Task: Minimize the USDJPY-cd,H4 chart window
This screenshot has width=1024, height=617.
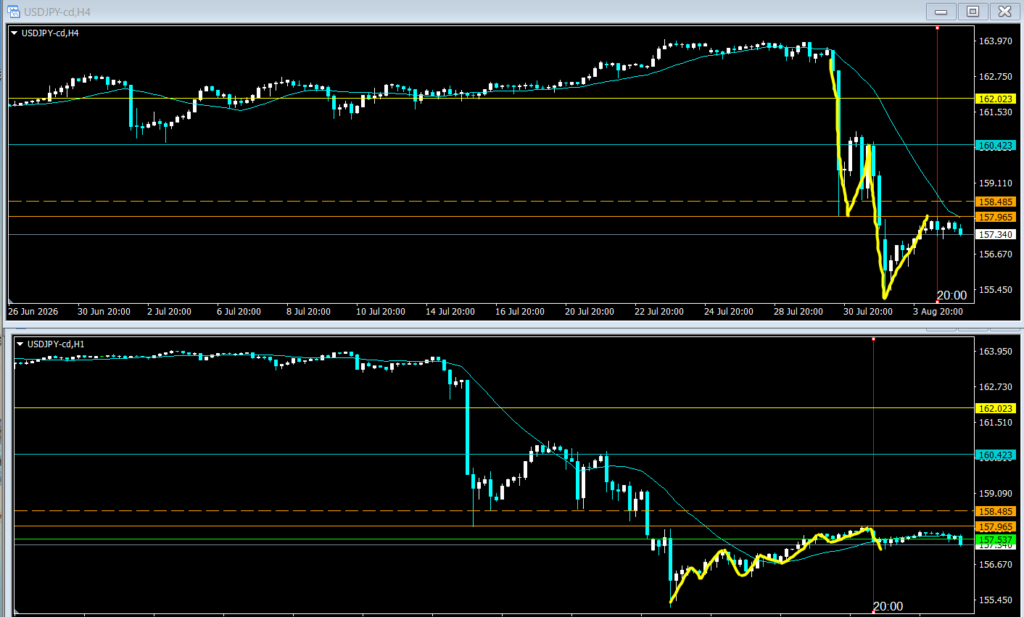Action: (941, 11)
